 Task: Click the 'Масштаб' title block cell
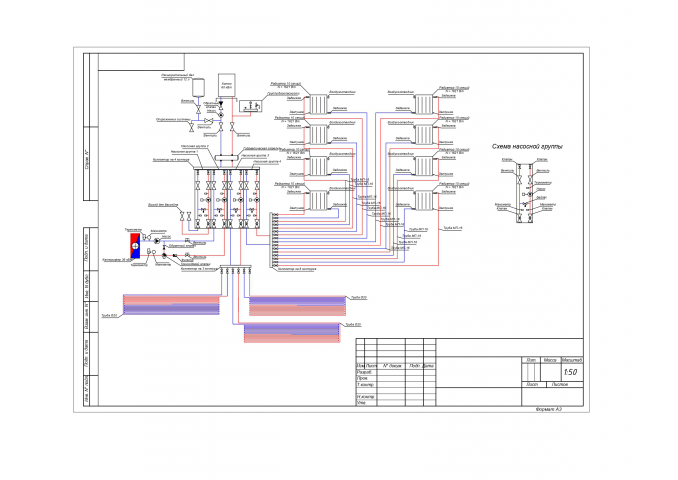pyautogui.click(x=572, y=360)
